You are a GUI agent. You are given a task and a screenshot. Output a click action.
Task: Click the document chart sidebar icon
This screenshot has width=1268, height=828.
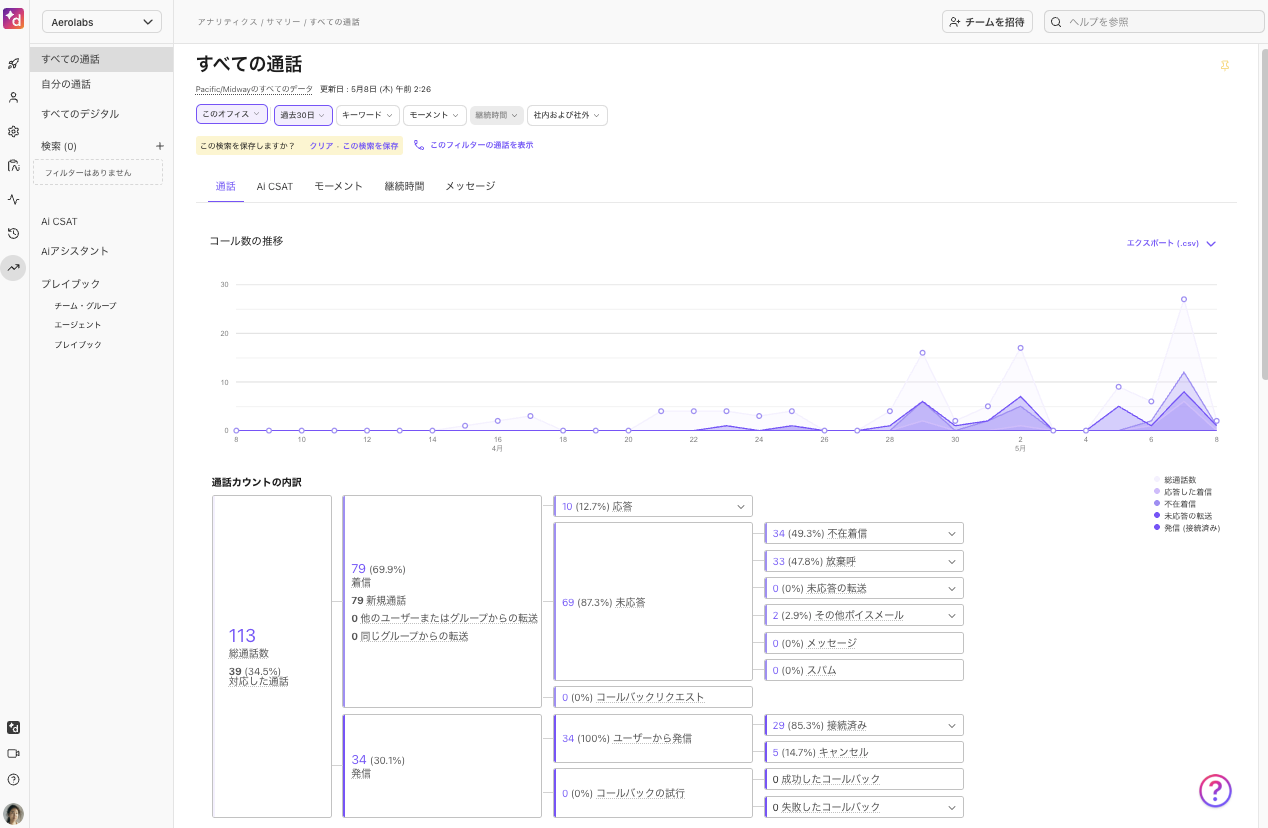pyautogui.click(x=14, y=165)
